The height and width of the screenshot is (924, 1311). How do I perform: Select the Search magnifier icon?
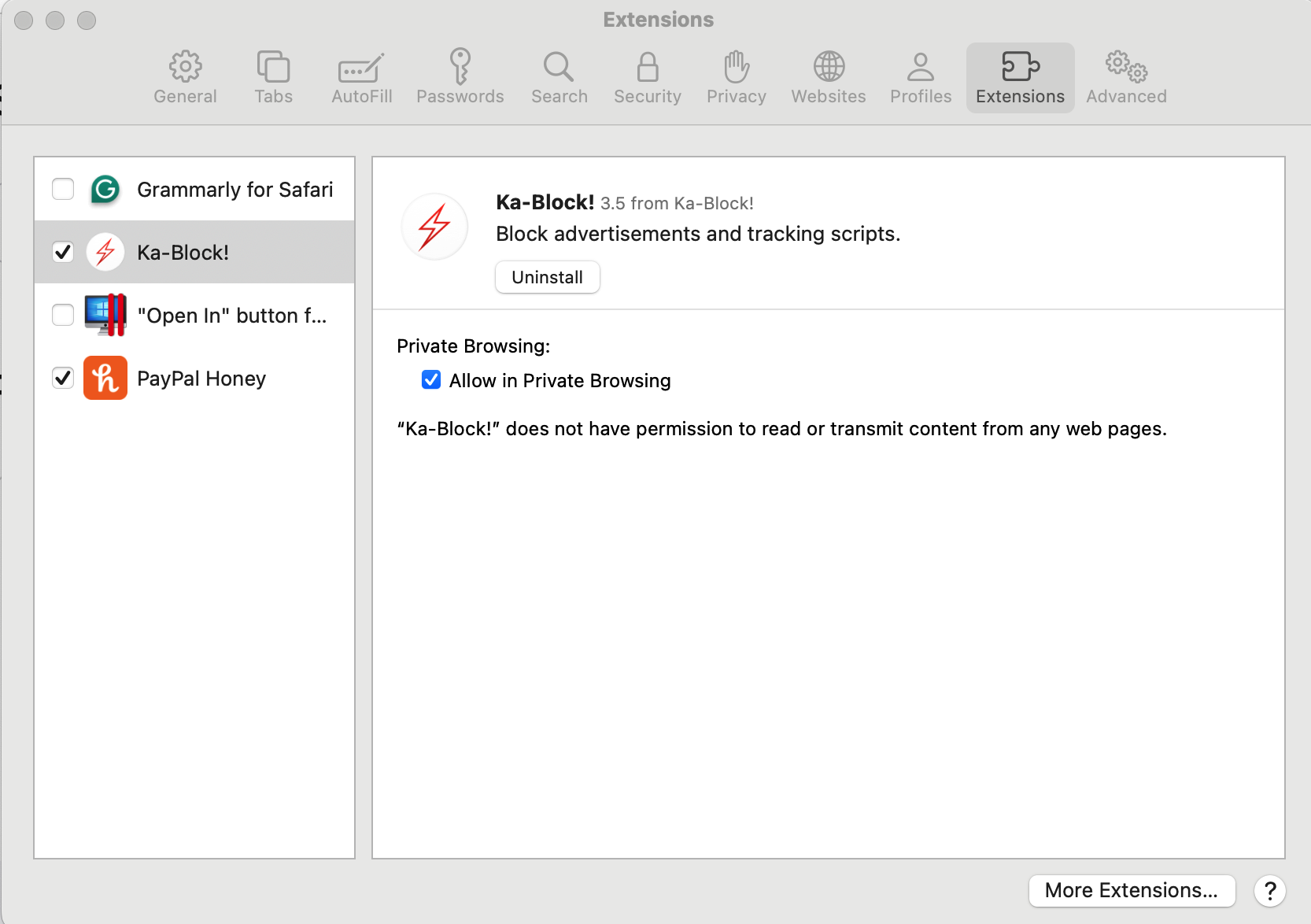pyautogui.click(x=559, y=67)
